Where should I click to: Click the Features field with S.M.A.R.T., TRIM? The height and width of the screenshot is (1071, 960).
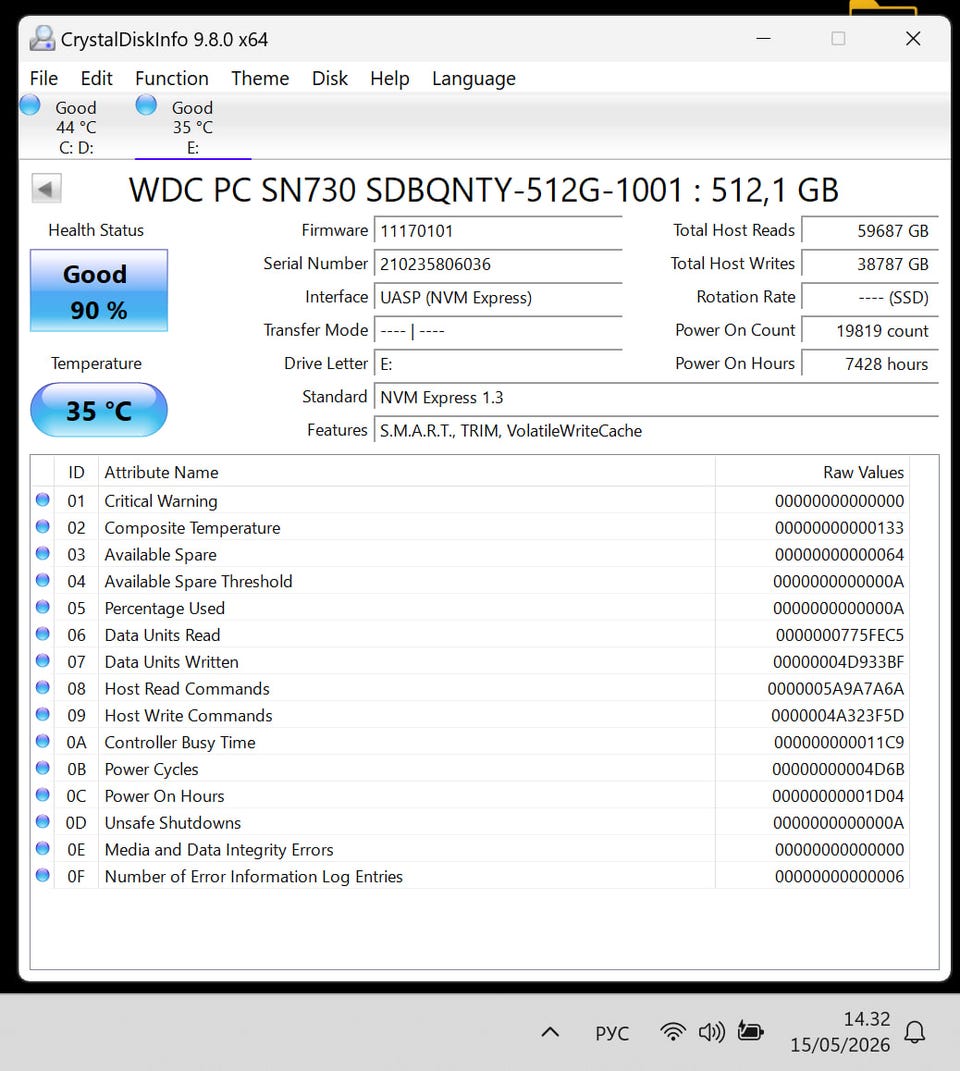(656, 431)
